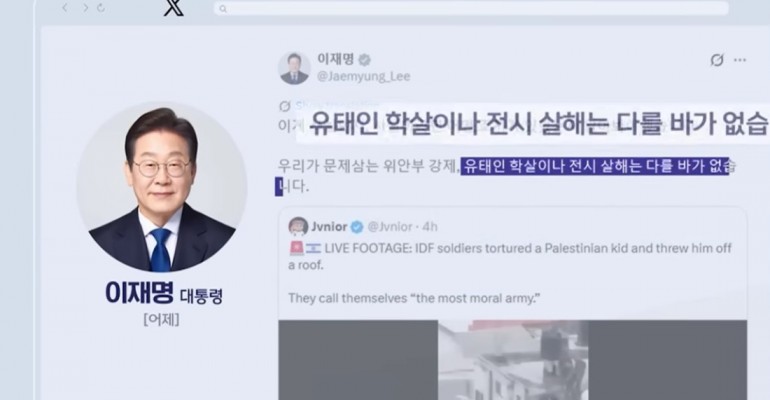Click the 4h timestamp on quoted post
Screen dimensions: 770x400
[430, 227]
